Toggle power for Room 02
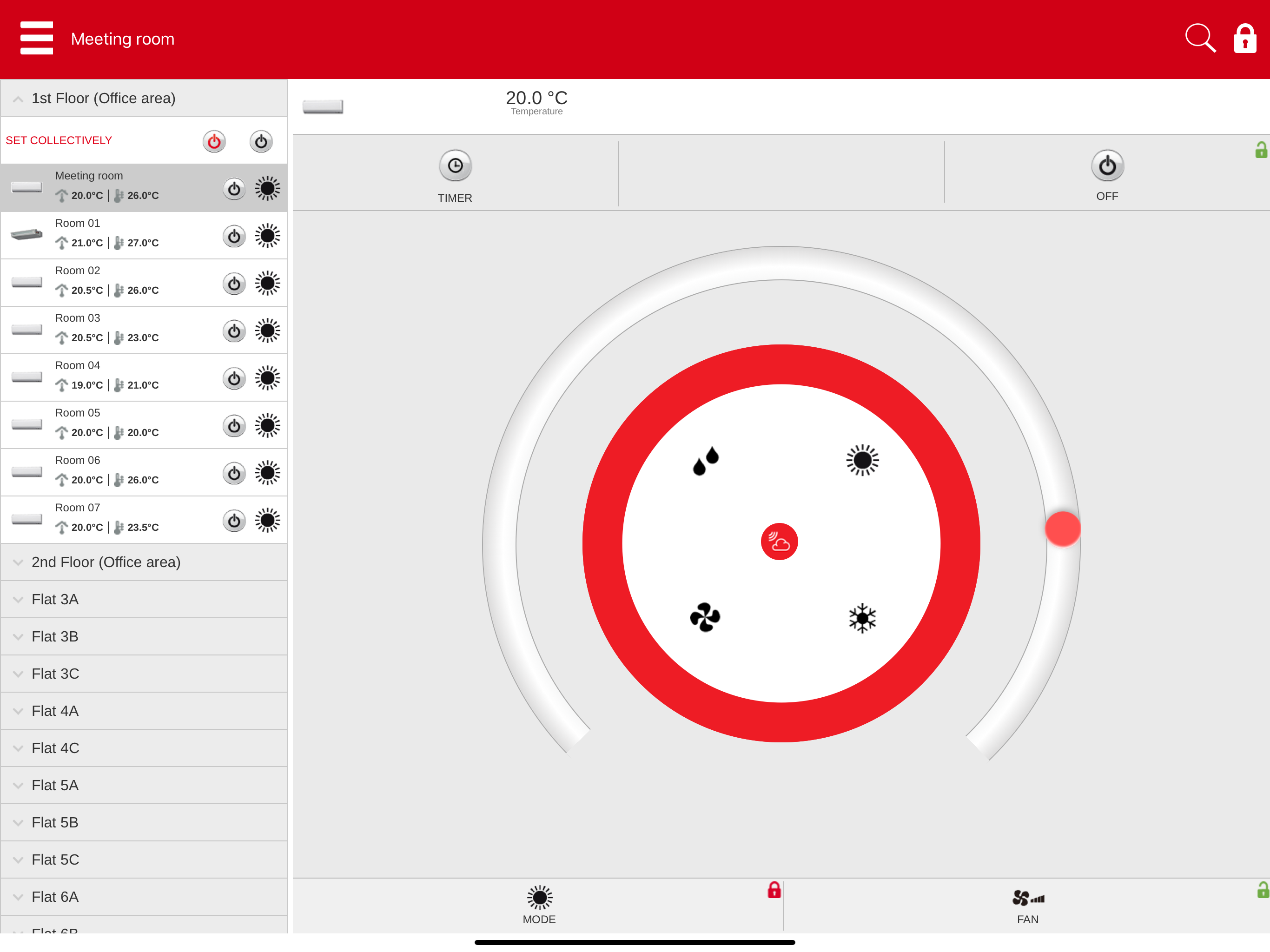Image resolution: width=1270 pixels, height=952 pixels. pyautogui.click(x=234, y=284)
